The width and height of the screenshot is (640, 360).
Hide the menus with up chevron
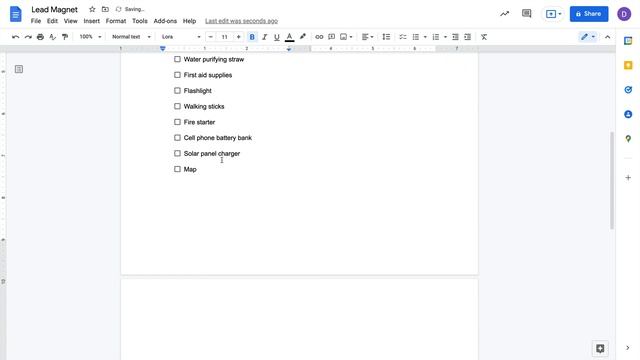coord(607,37)
